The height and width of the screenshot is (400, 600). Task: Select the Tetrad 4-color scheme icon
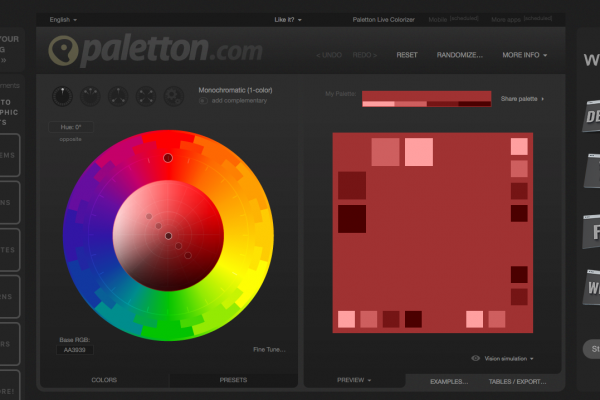tap(146, 96)
